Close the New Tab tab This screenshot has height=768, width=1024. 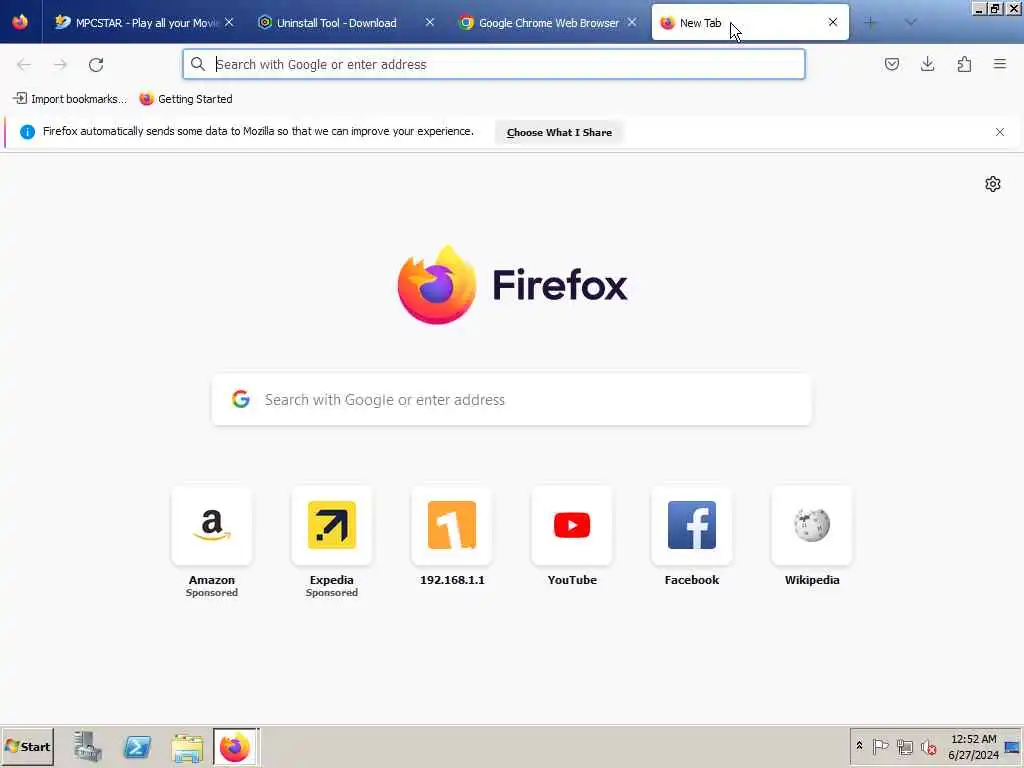[833, 22]
